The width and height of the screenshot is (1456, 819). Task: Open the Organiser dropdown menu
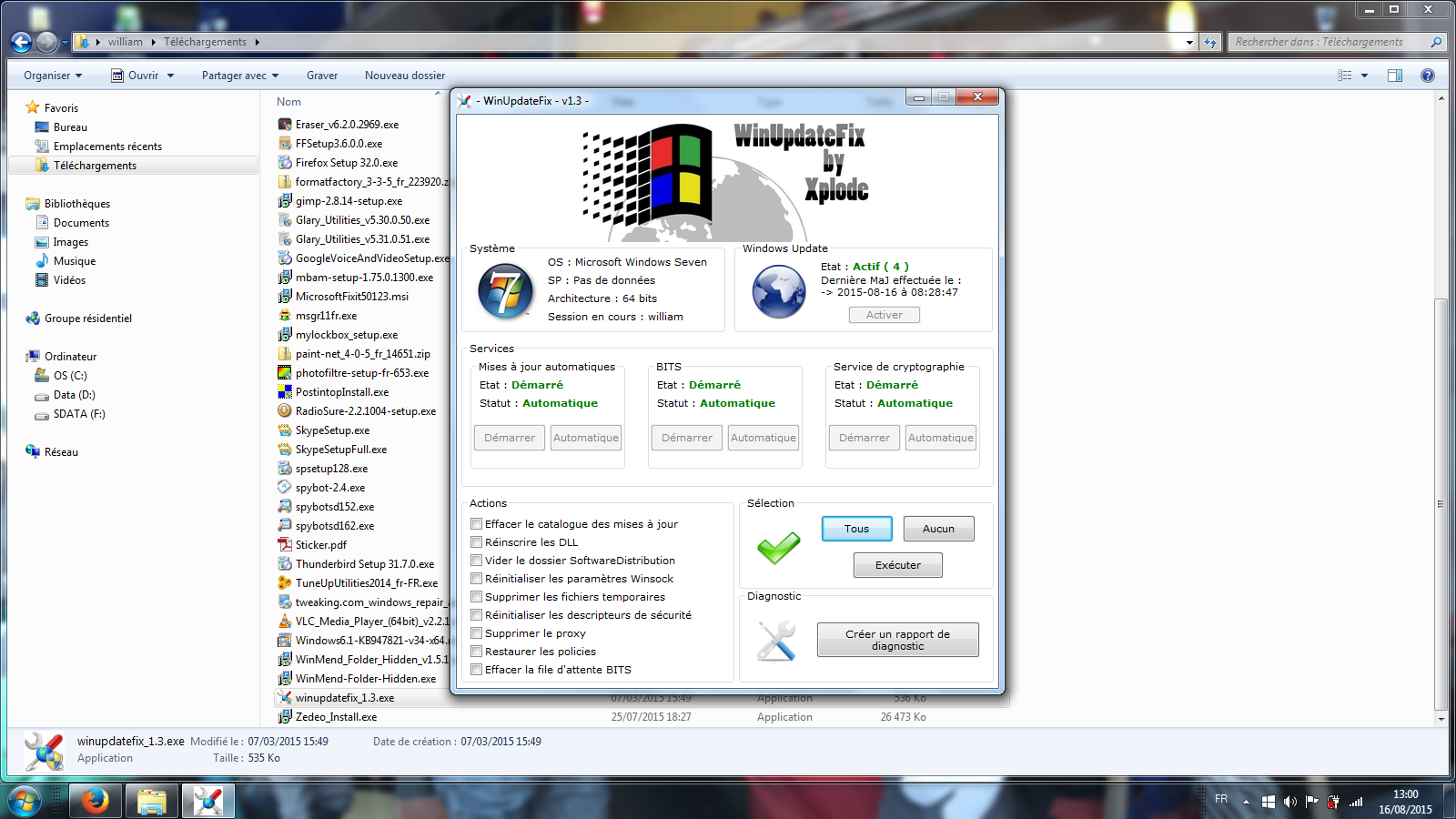coord(53,76)
